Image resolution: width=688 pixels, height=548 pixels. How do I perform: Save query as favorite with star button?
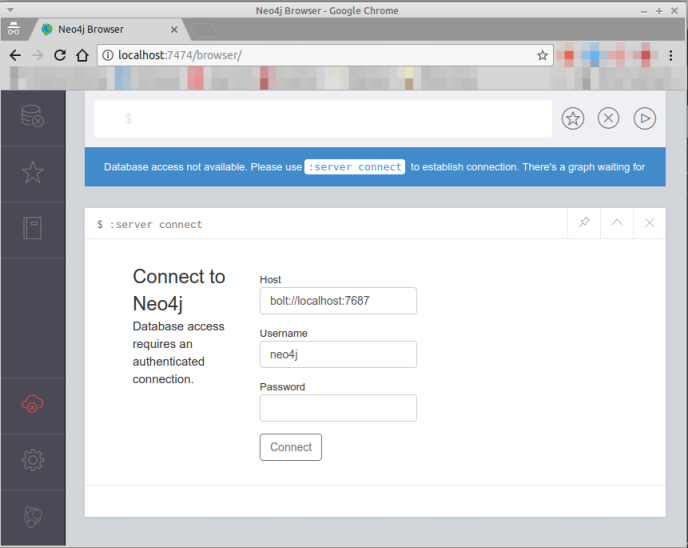click(x=573, y=118)
